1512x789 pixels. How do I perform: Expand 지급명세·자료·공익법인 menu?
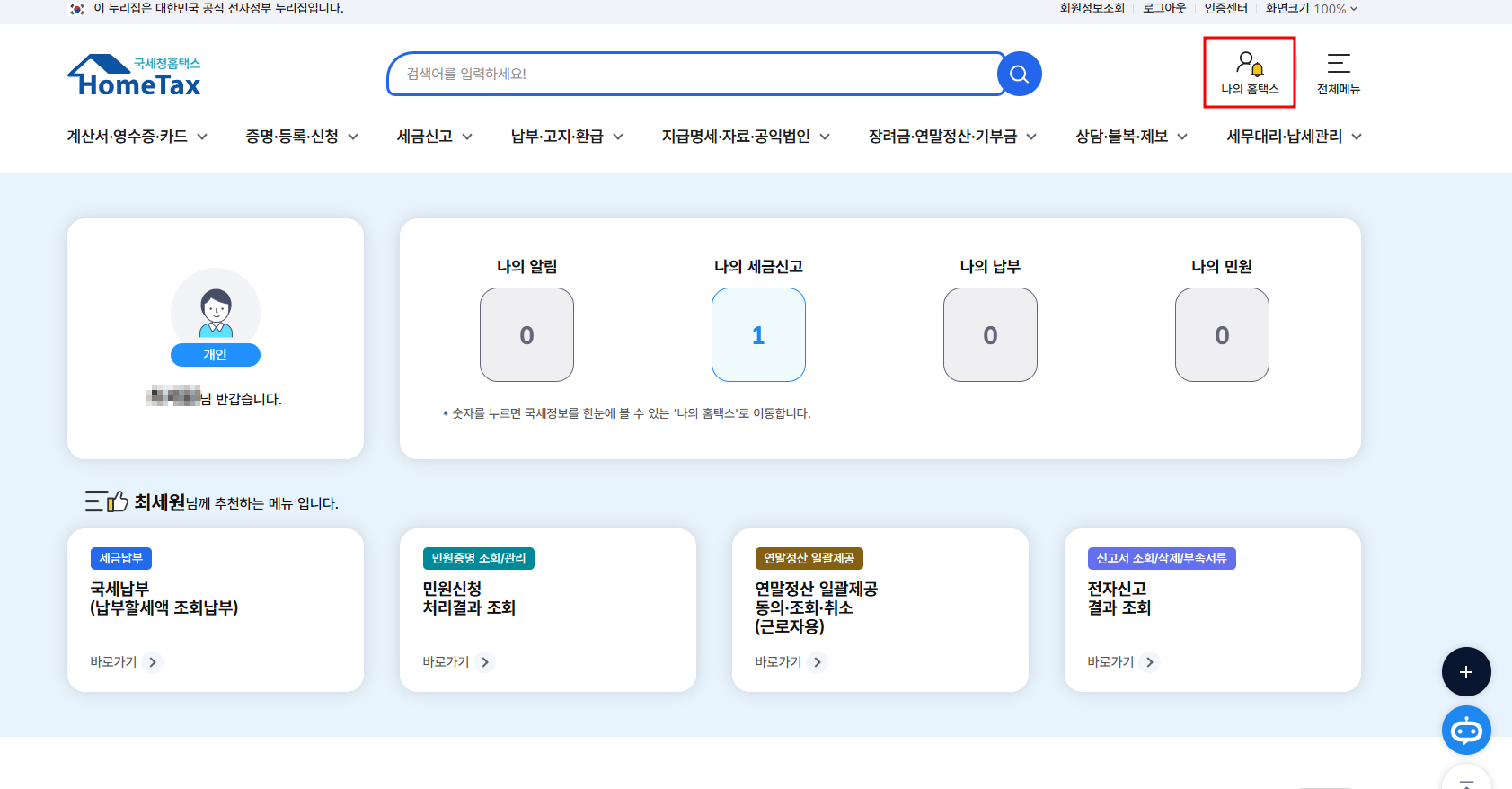tap(747, 137)
